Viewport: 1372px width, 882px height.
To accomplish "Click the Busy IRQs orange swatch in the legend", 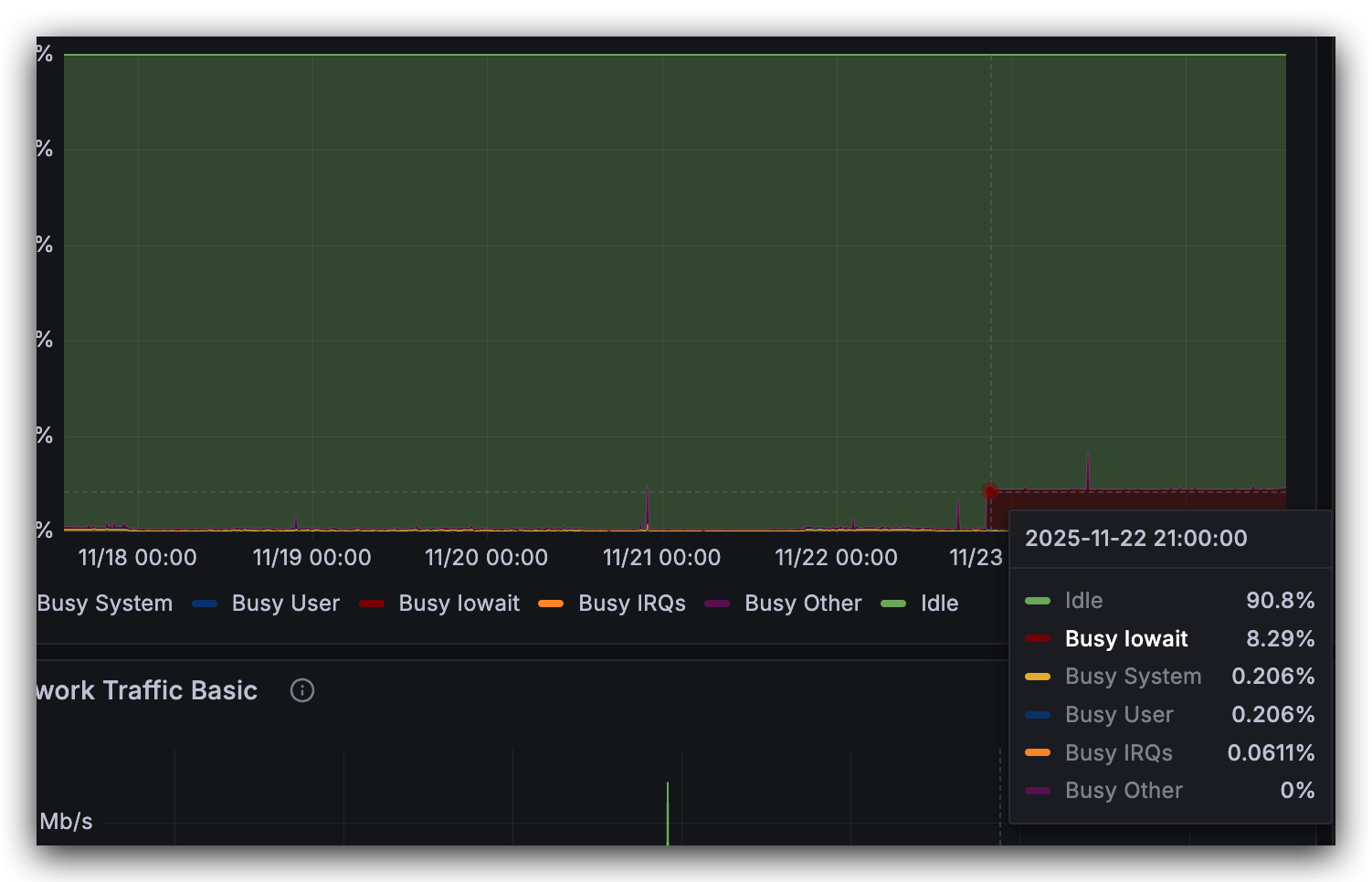I will coord(551,604).
